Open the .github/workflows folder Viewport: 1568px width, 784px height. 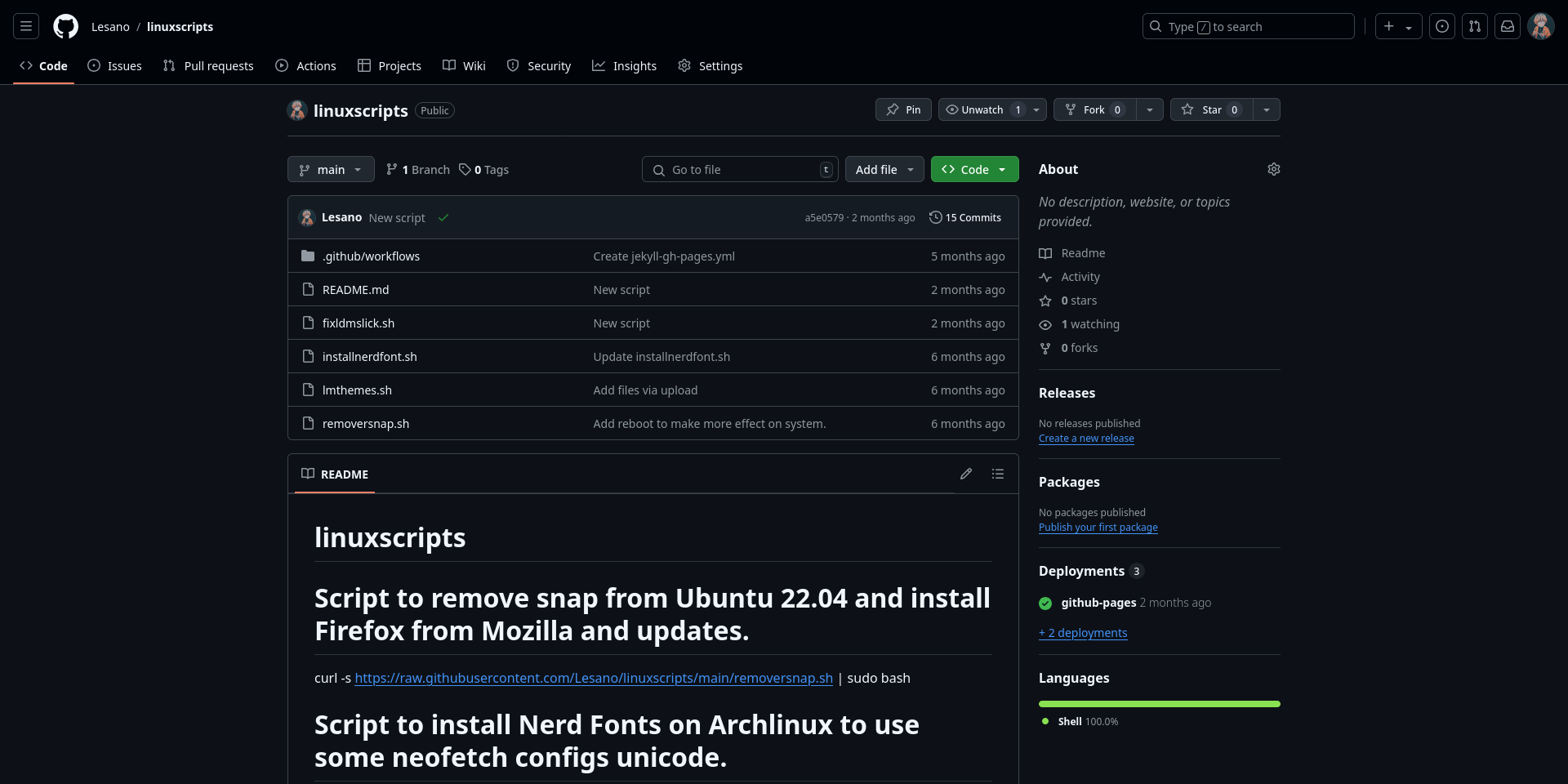371,256
